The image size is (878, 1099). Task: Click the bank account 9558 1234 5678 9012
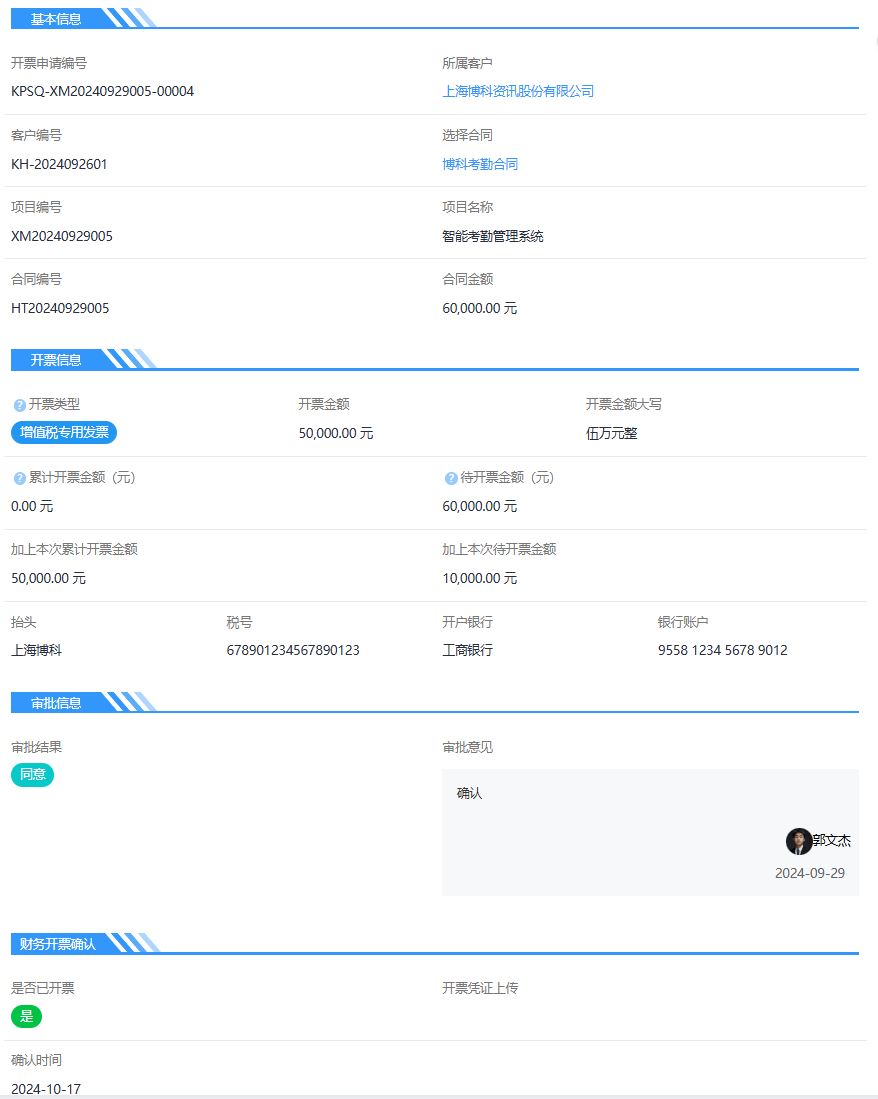pyautogui.click(x=722, y=650)
